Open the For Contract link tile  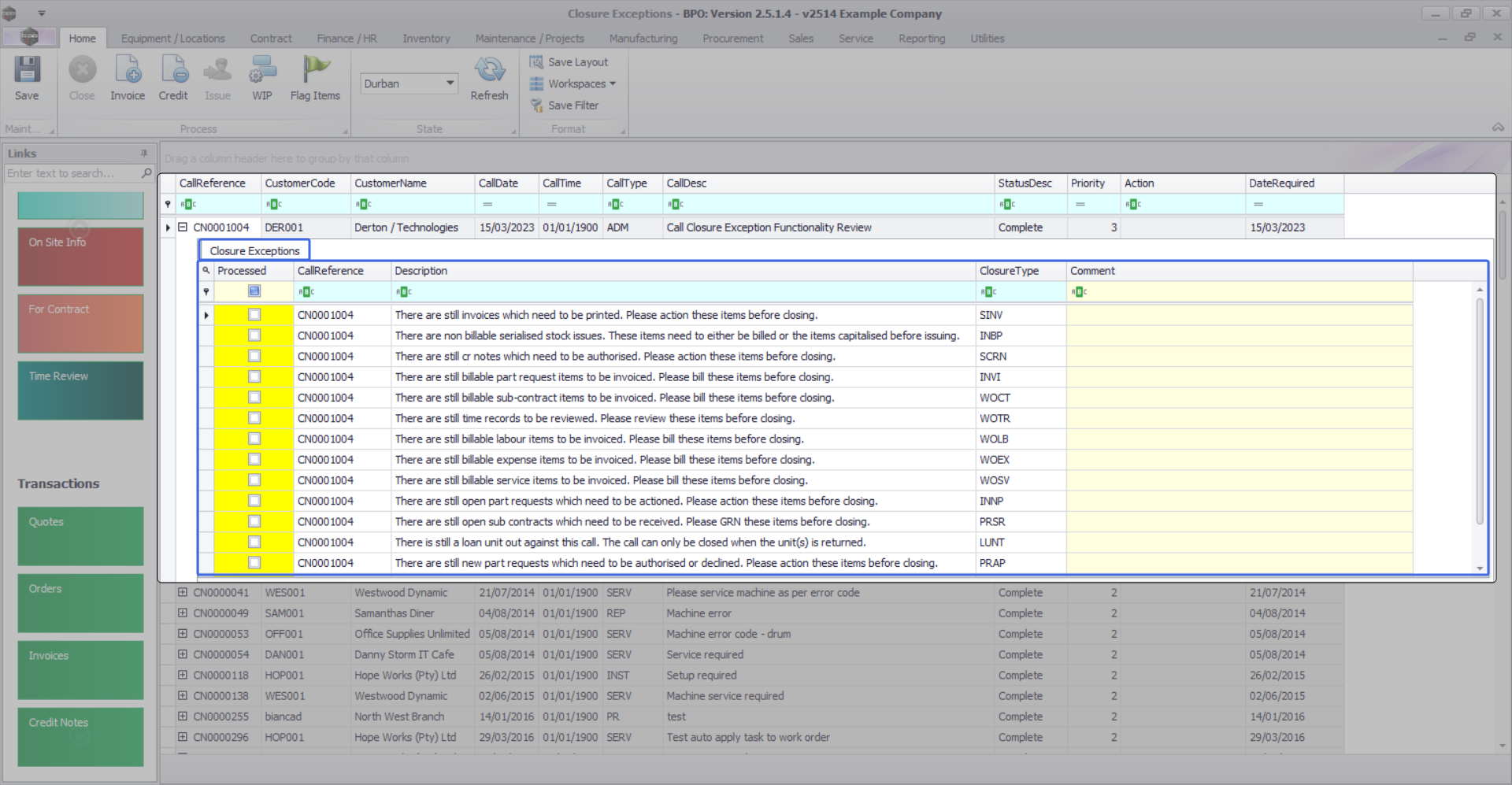pos(80,324)
